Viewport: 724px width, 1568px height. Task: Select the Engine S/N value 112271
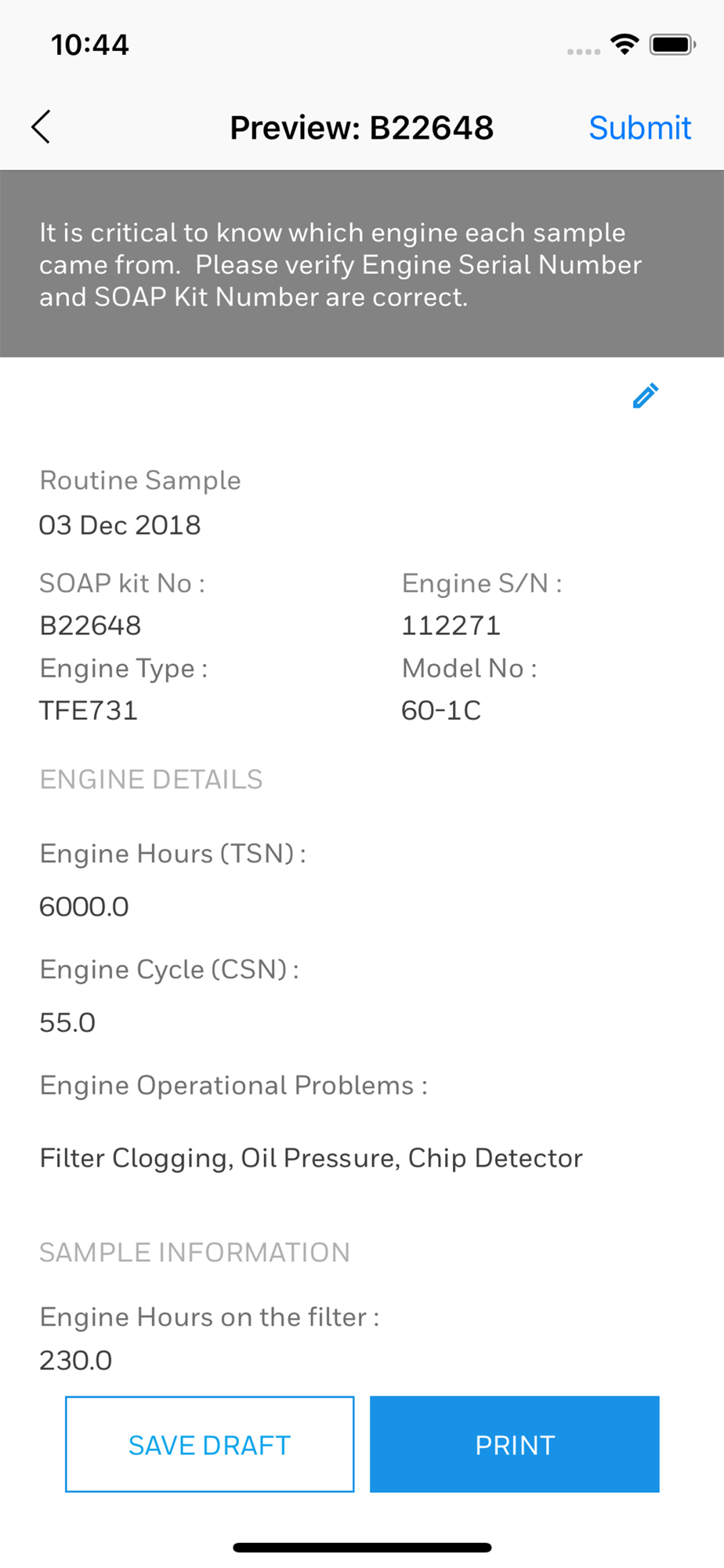pos(451,626)
